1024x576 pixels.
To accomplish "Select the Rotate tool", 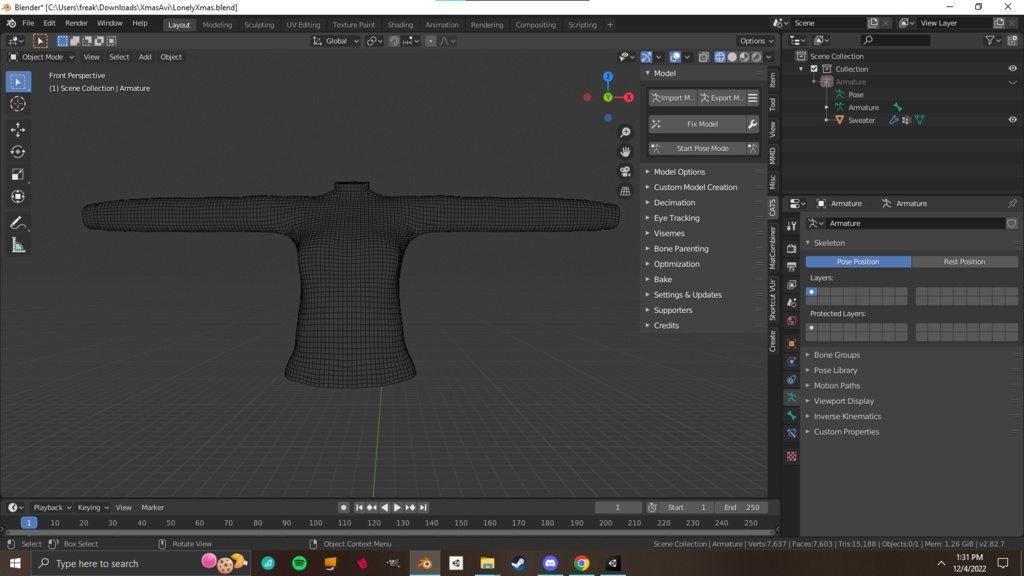I will pos(18,152).
